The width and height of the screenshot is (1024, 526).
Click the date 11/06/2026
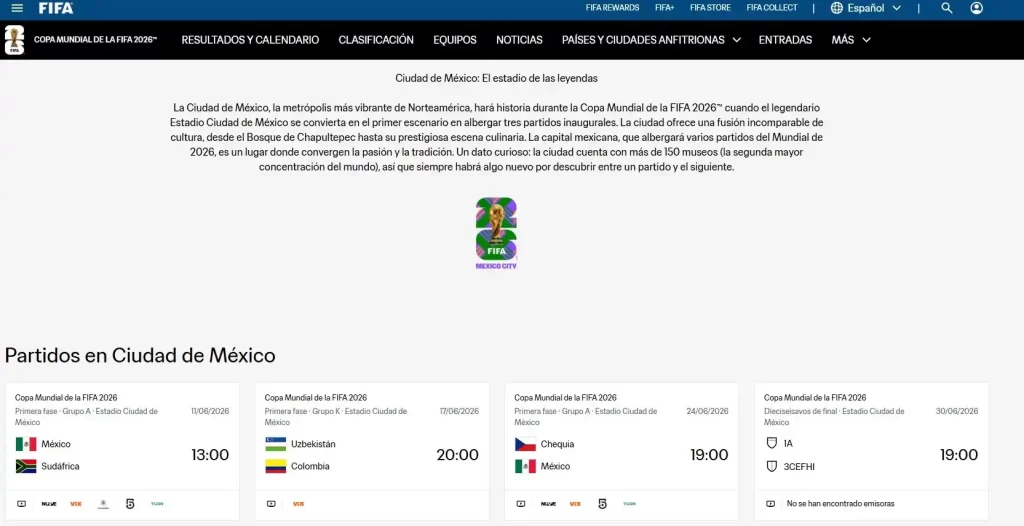(210, 411)
